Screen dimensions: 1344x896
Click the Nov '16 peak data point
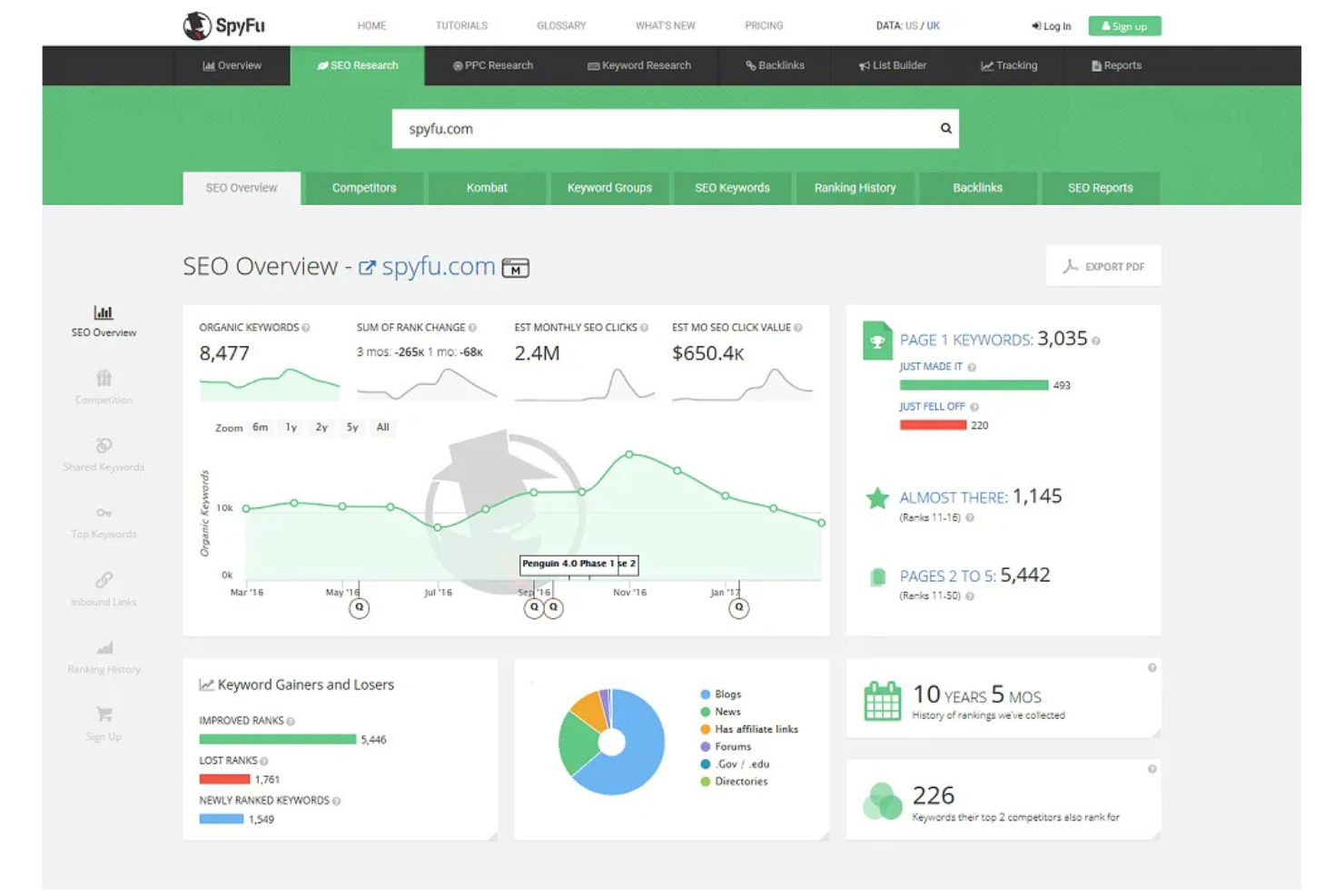pyautogui.click(x=629, y=454)
